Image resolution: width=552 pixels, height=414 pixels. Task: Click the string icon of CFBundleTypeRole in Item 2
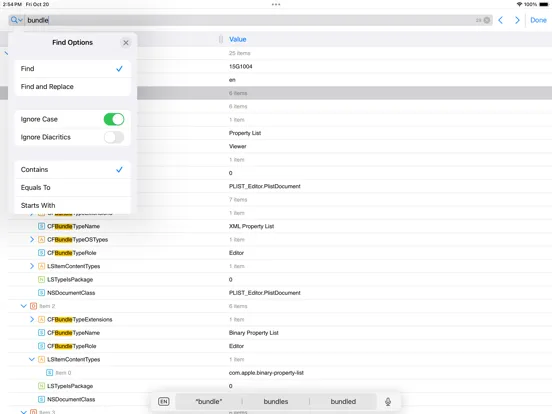point(41,346)
